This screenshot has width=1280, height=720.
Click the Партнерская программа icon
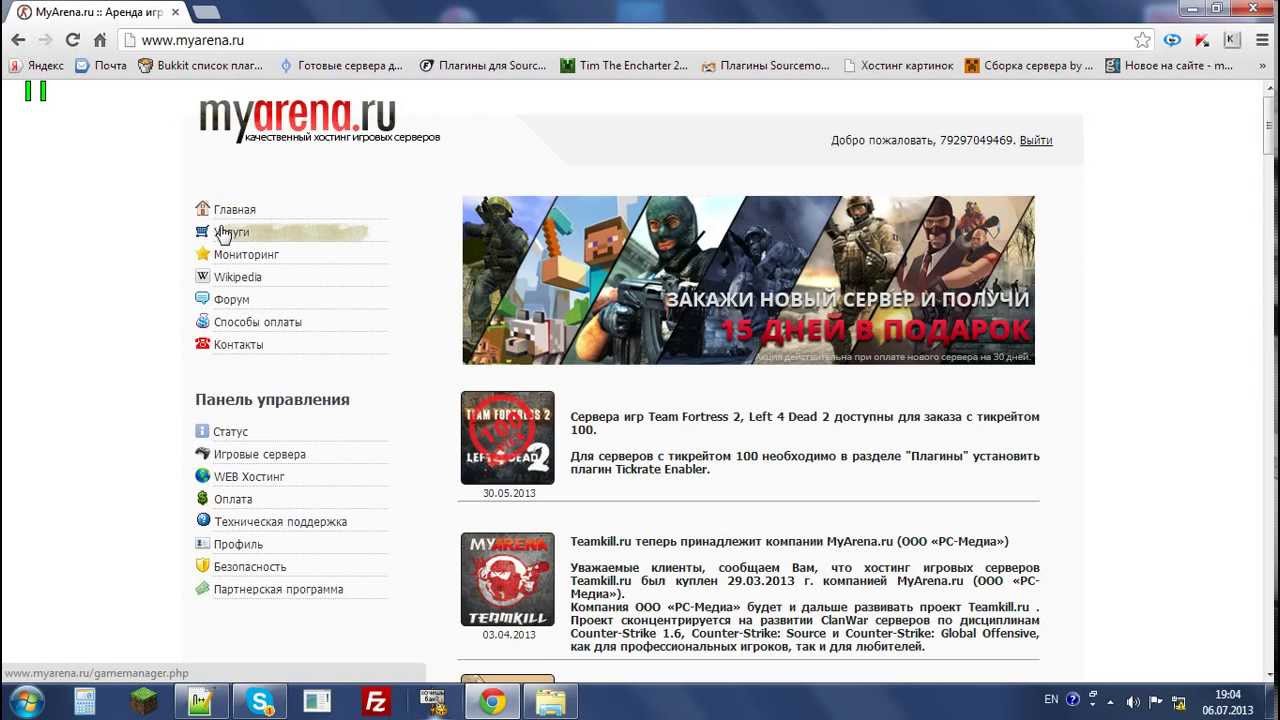203,588
